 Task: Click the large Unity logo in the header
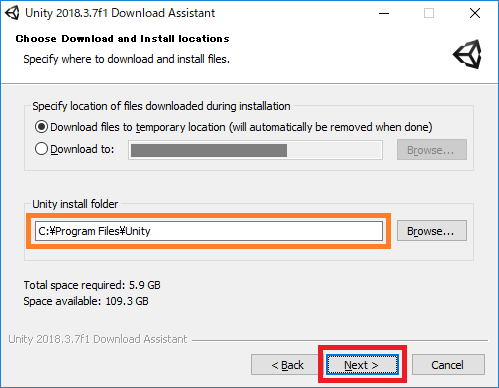click(x=467, y=54)
